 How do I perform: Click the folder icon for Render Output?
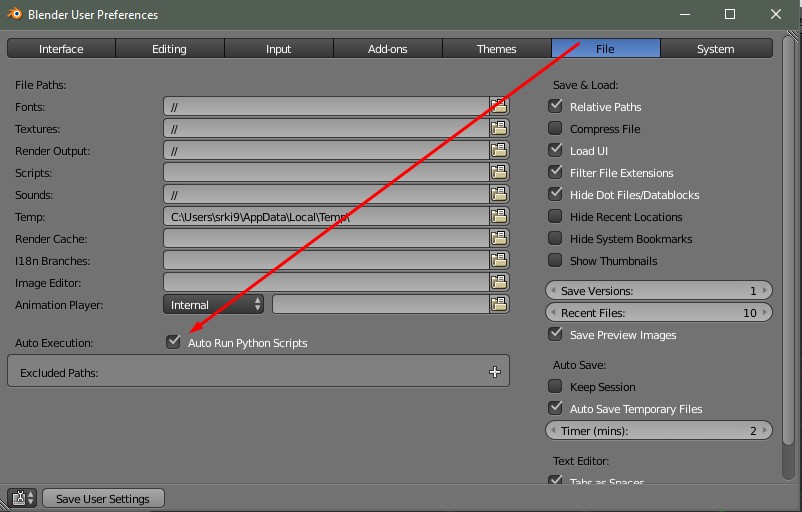coord(499,151)
